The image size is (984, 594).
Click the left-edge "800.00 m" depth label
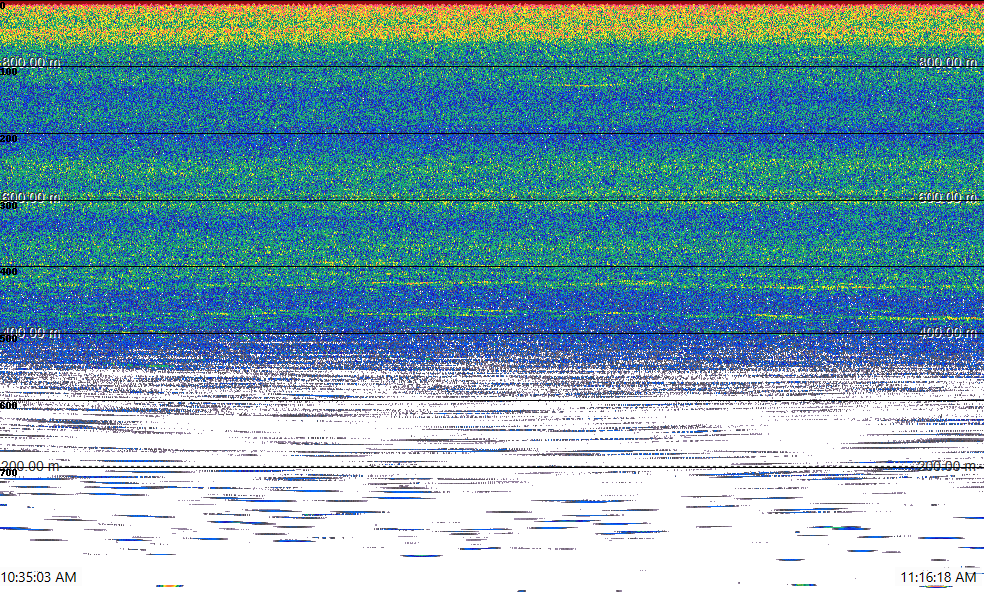(31, 61)
